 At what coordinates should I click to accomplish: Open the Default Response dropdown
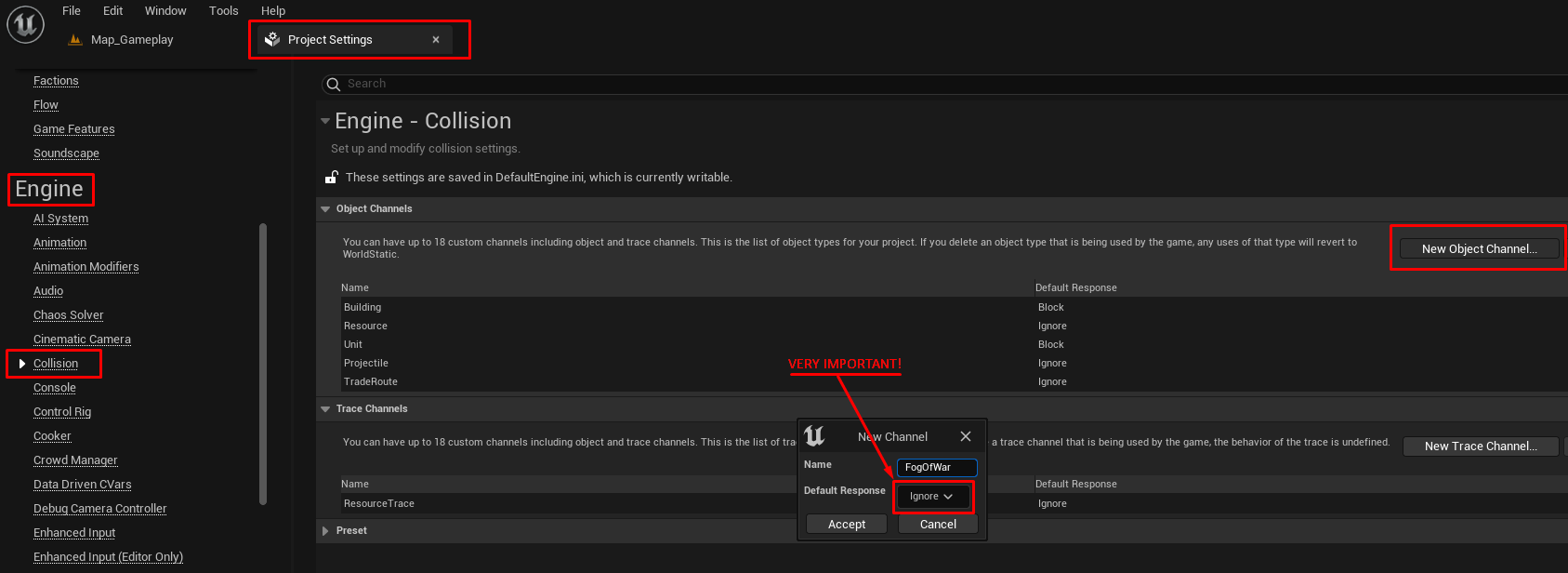click(932, 497)
